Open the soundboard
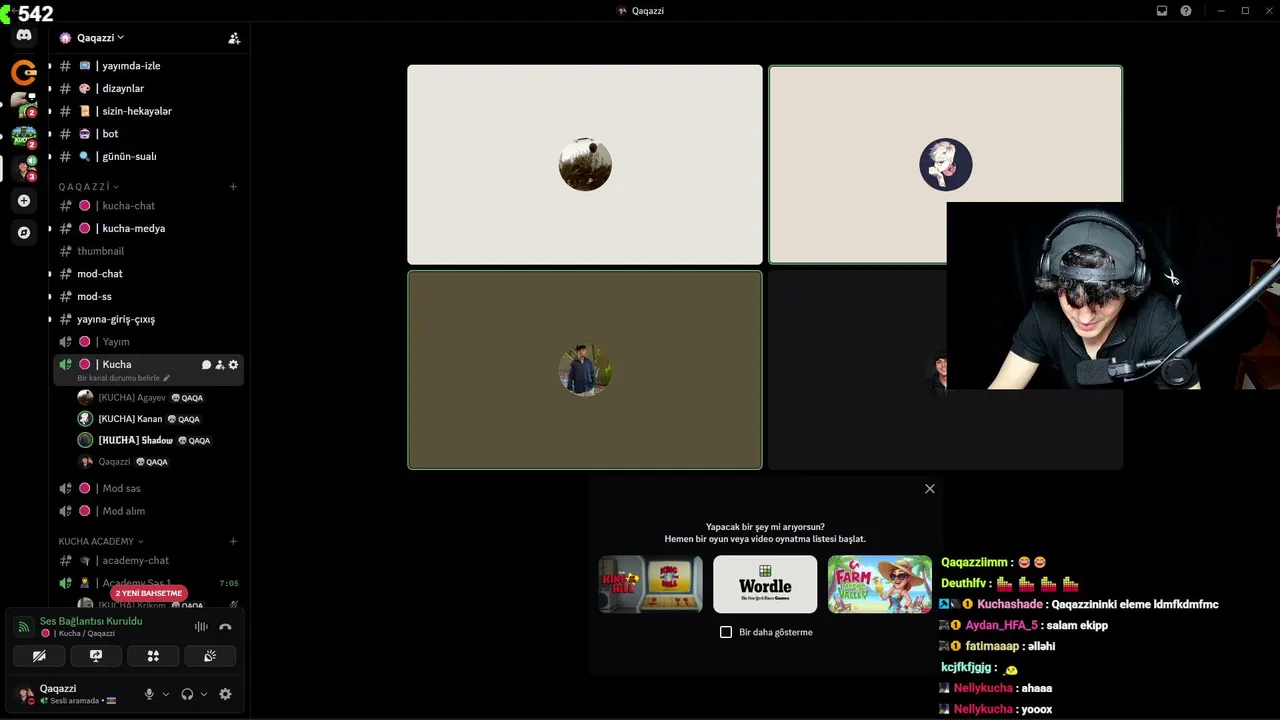Viewport: 1280px width, 720px height. [x=210, y=656]
